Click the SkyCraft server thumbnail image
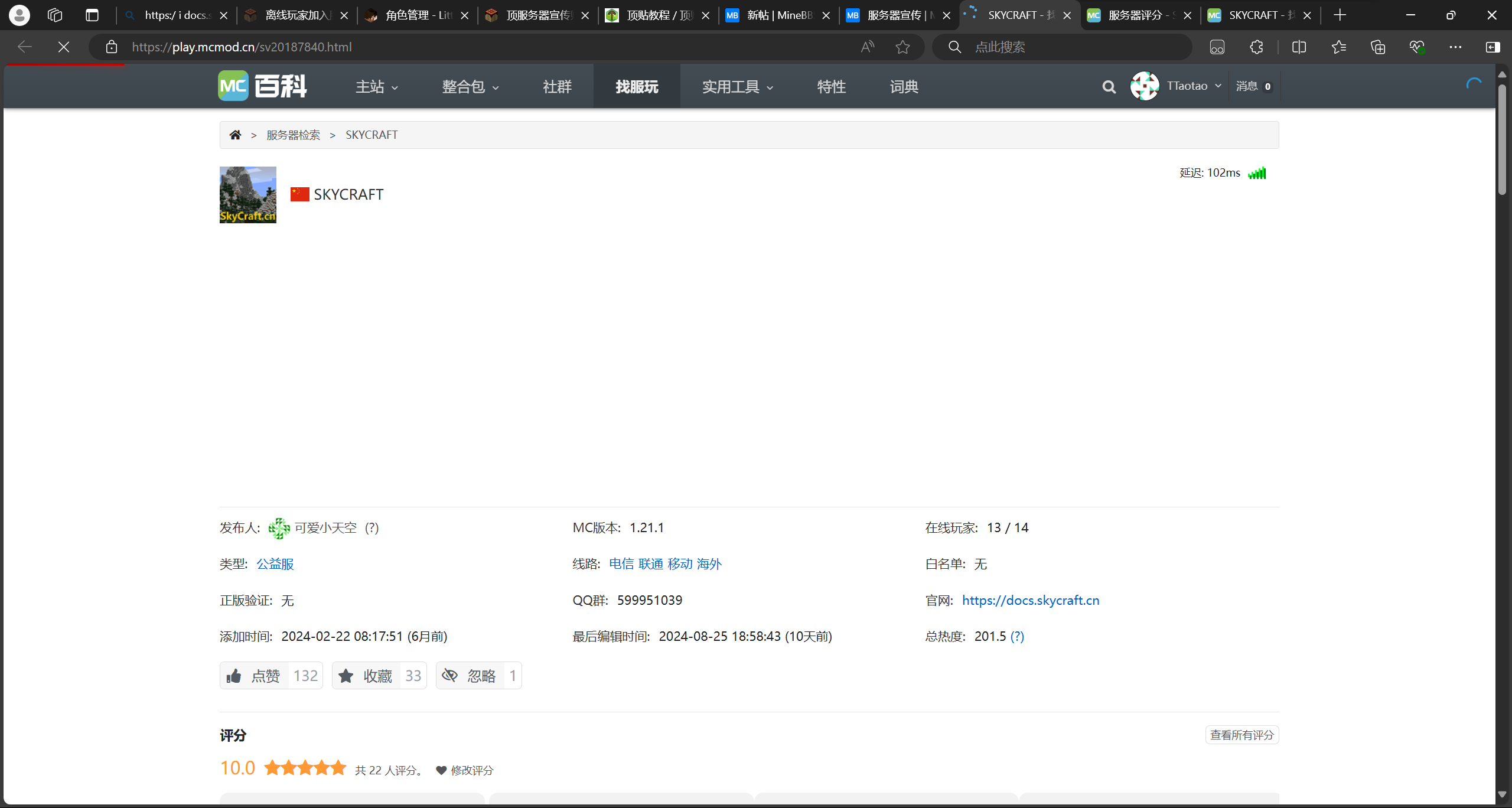Viewport: 1512px width, 808px height. [248, 194]
